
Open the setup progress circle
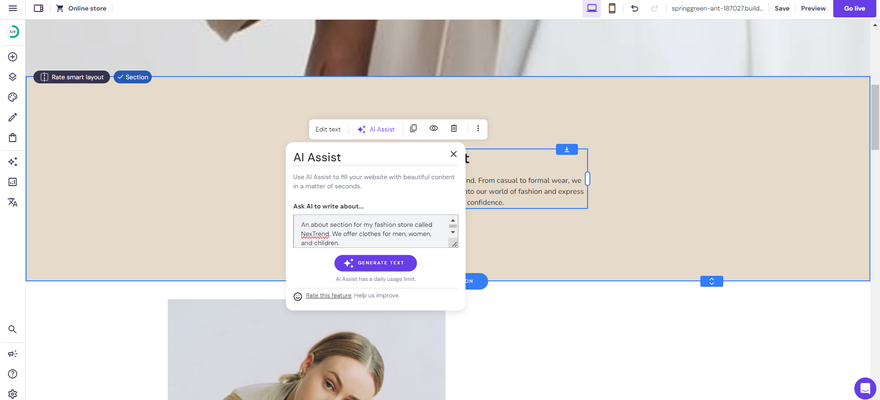[12, 32]
